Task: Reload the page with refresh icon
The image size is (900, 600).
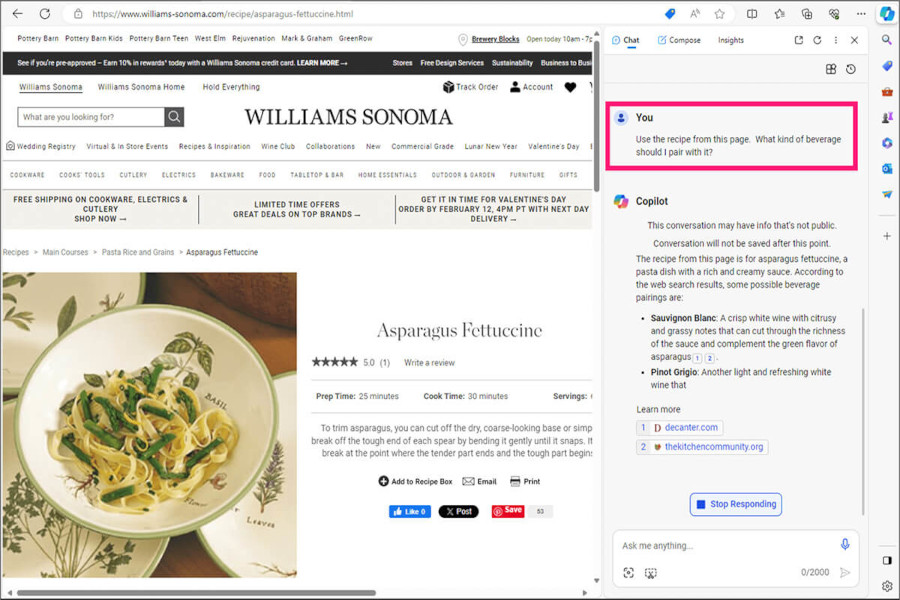Action: tap(45, 13)
